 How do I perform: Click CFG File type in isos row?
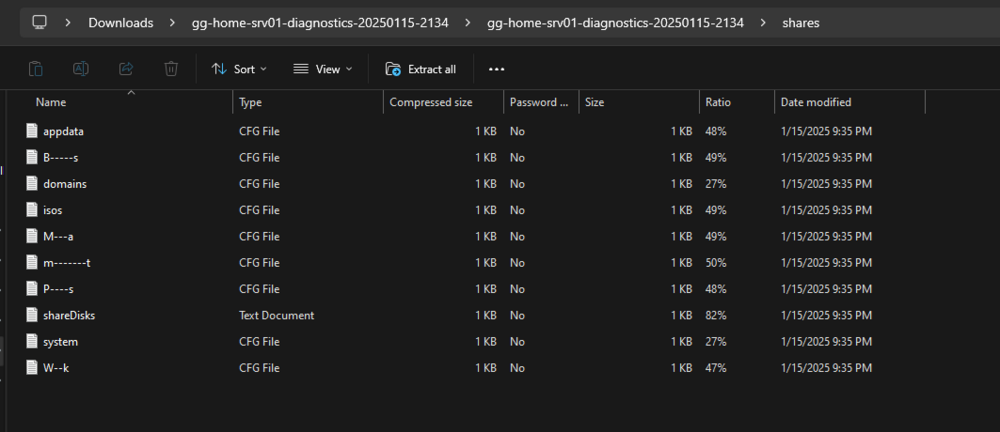260,210
